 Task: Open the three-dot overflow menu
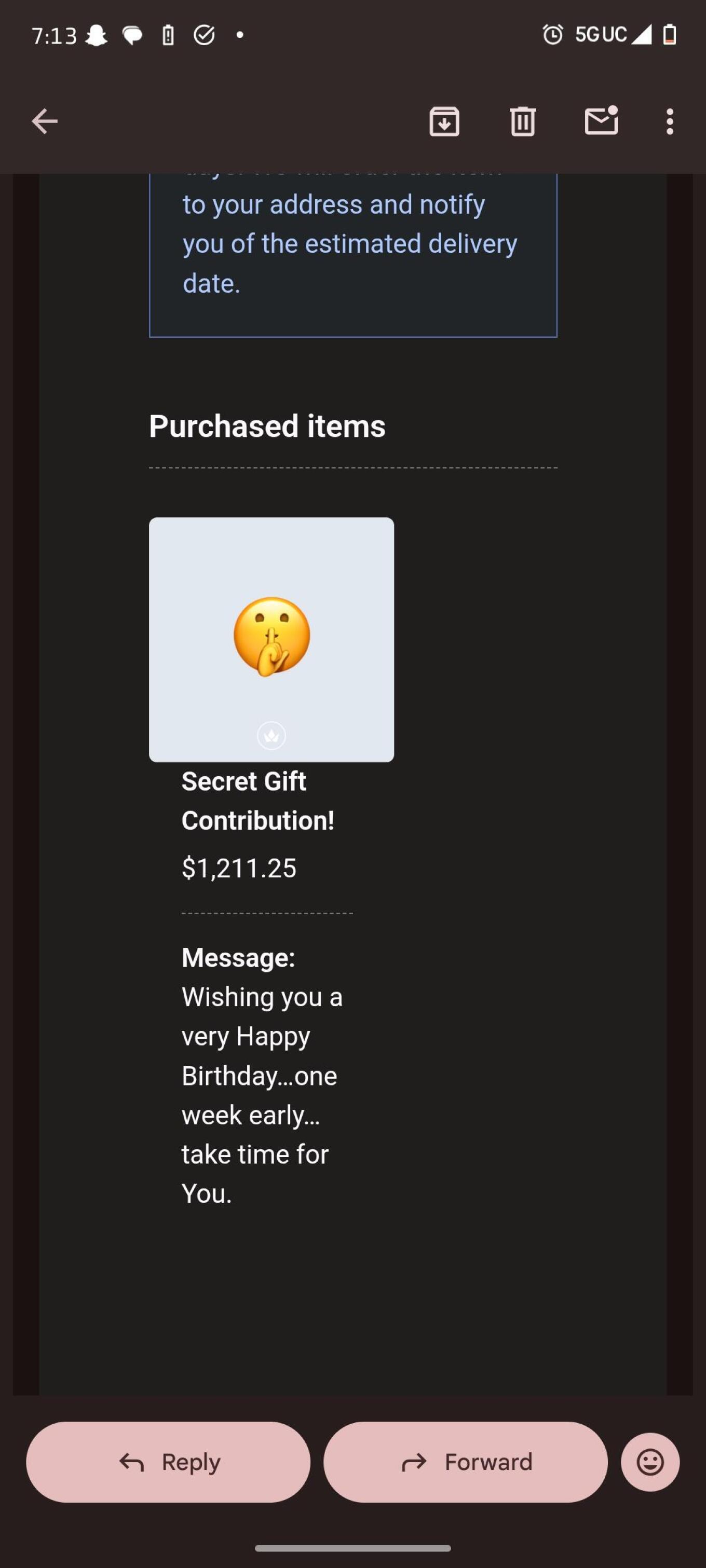(670, 121)
